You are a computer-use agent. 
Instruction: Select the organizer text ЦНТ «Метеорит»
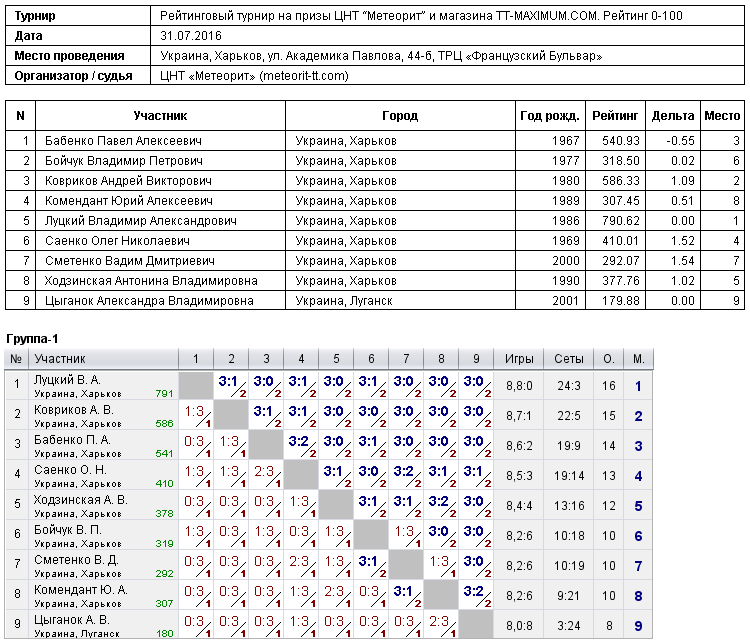[208, 76]
